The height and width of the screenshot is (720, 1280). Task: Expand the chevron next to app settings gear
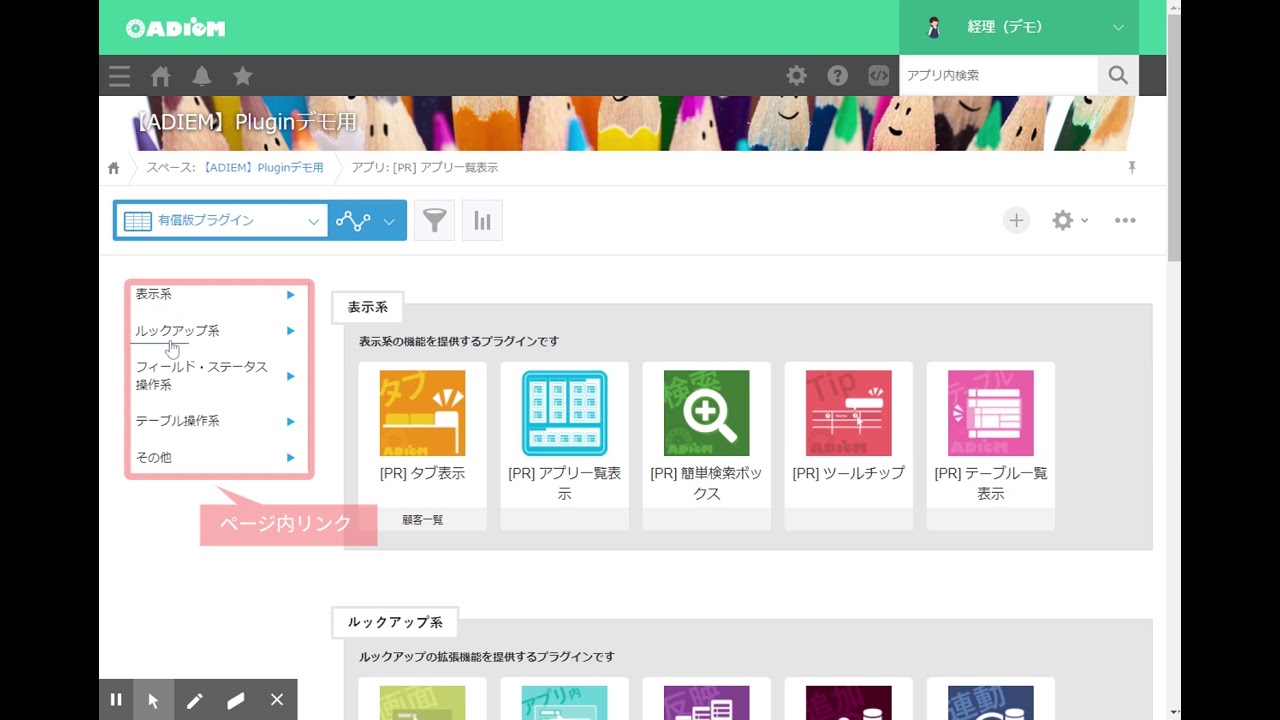pyautogui.click(x=1085, y=221)
